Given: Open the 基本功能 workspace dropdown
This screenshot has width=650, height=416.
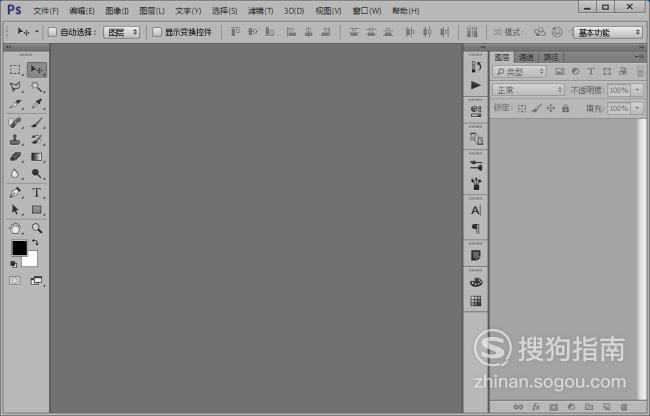Looking at the screenshot, I should (607, 32).
